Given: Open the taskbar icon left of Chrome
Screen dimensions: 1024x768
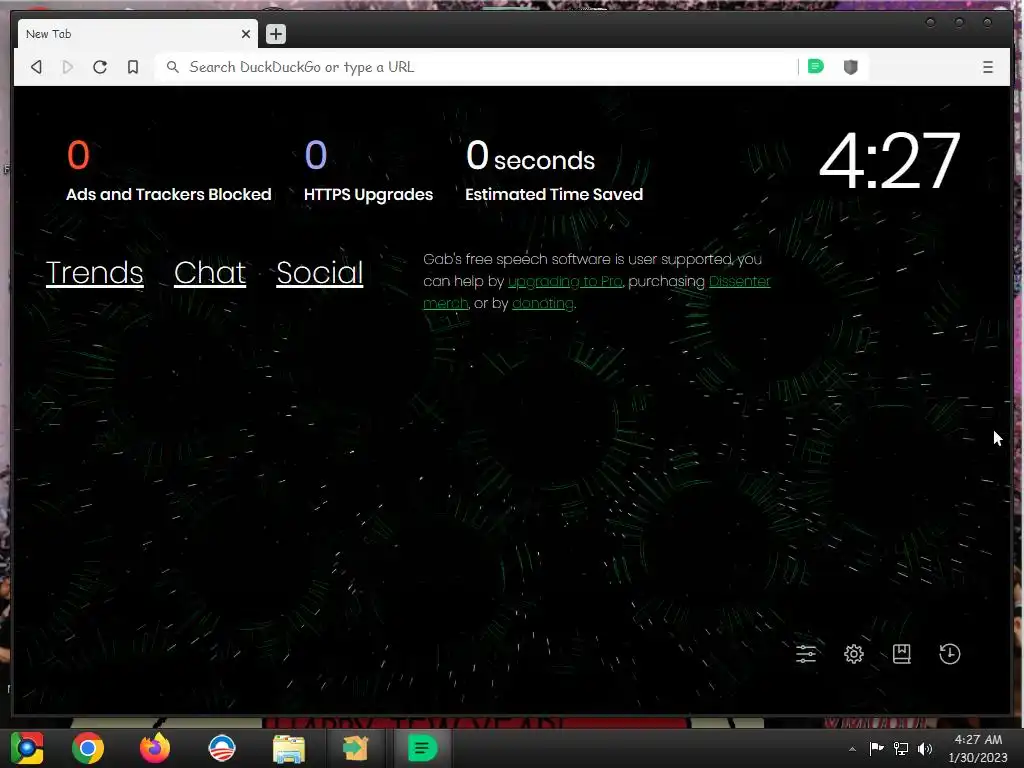Looking at the screenshot, I should [26, 748].
